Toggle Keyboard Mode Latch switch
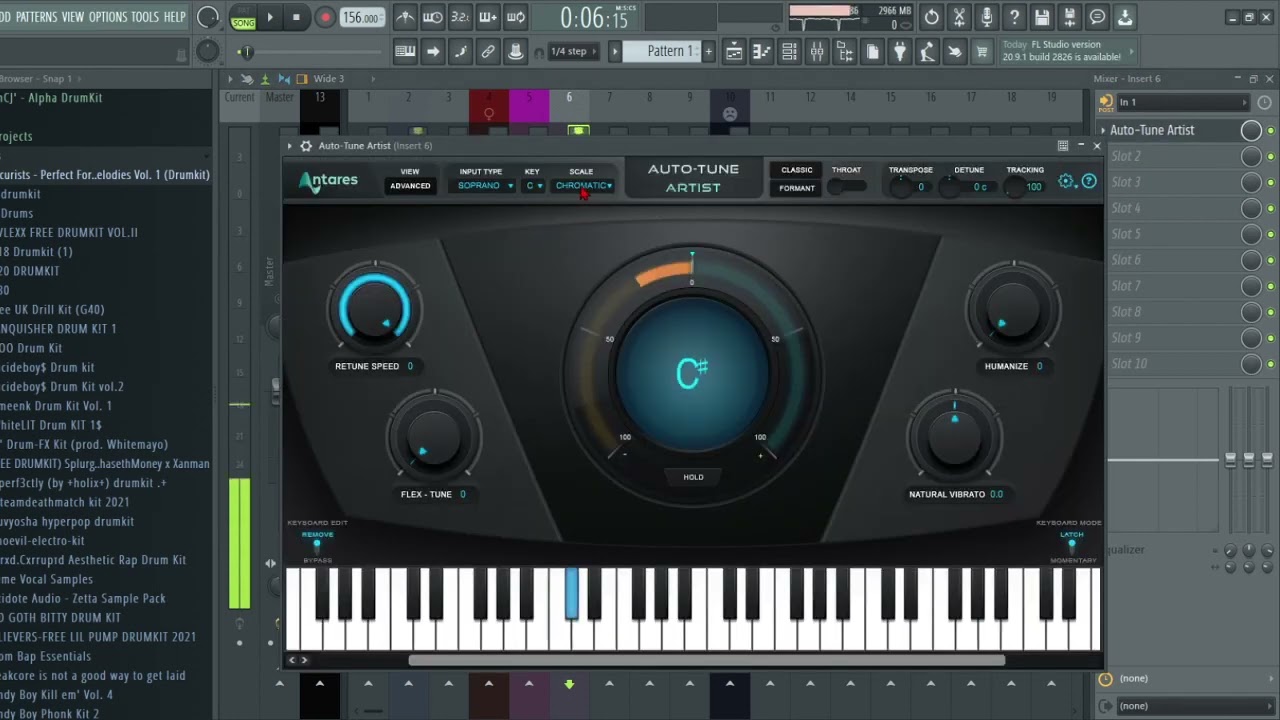The width and height of the screenshot is (1280, 720). 1072,544
